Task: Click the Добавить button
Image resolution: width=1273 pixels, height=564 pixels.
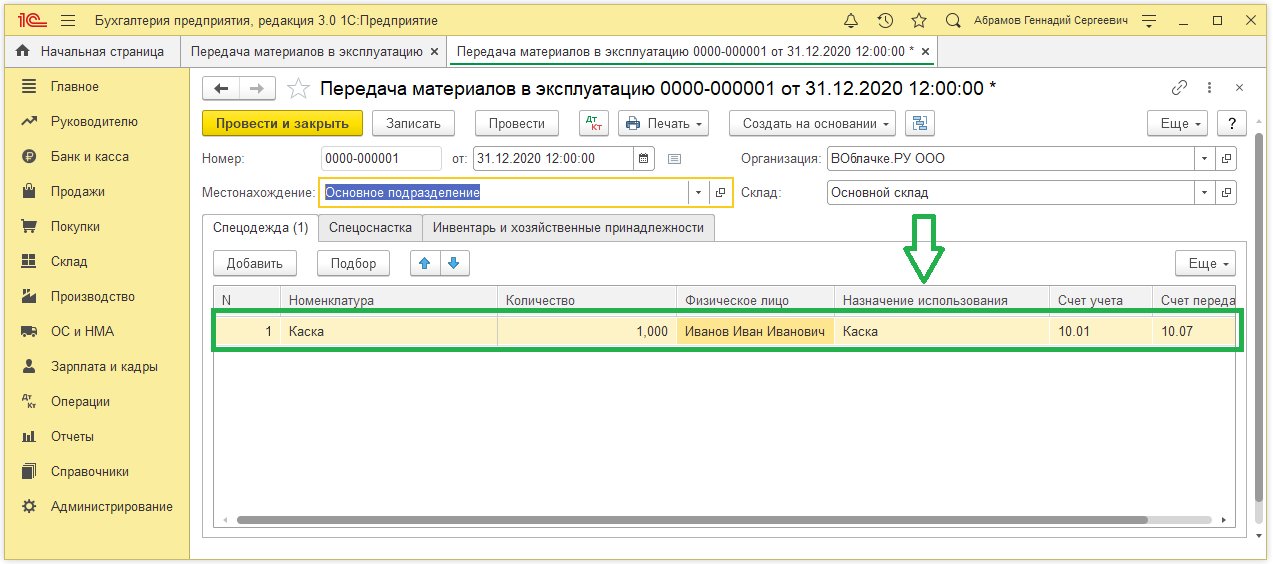Action: [x=255, y=263]
